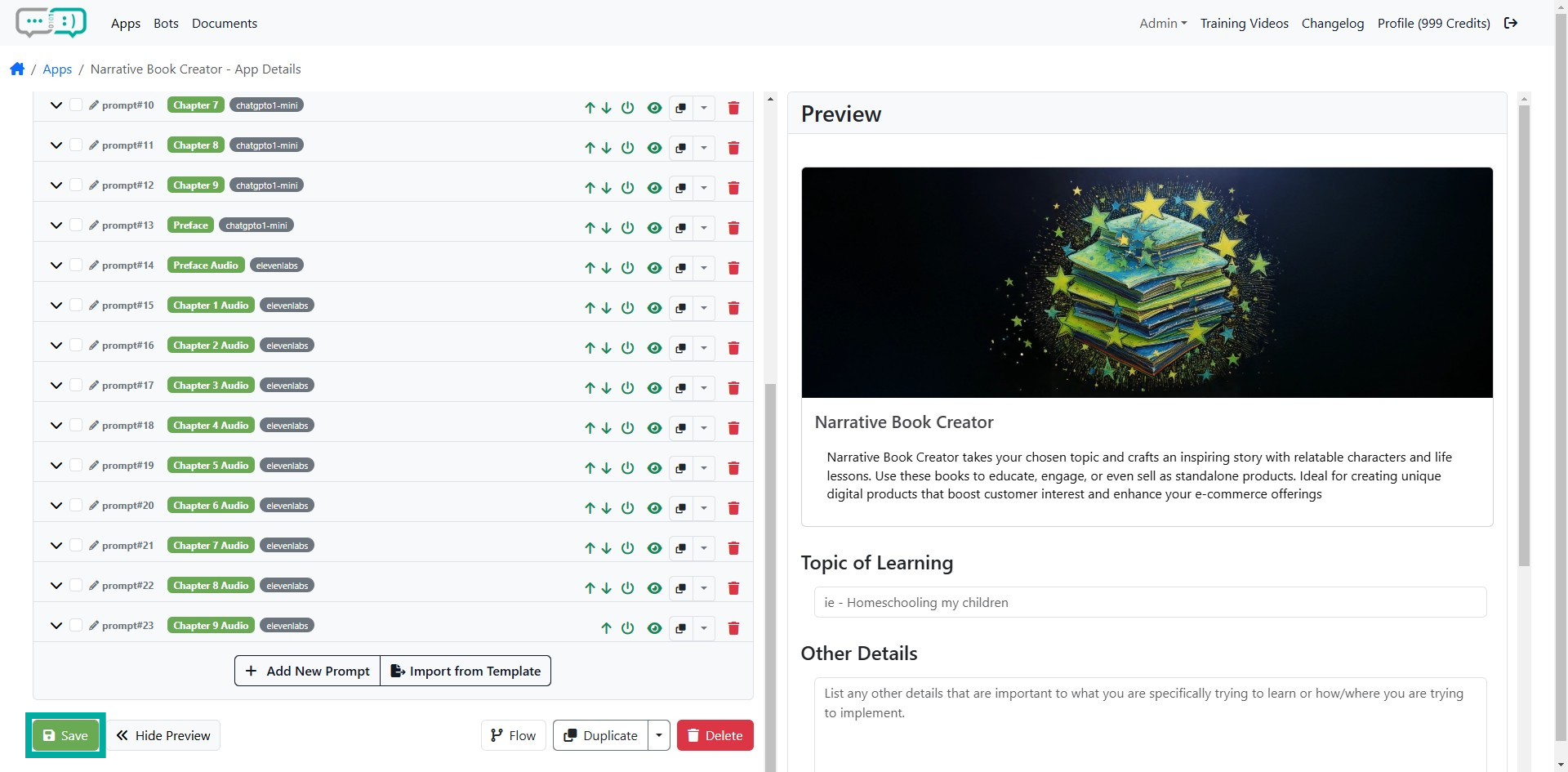
Task: Toggle visibility of Chapter 5 Audio prompt
Action: (x=654, y=468)
